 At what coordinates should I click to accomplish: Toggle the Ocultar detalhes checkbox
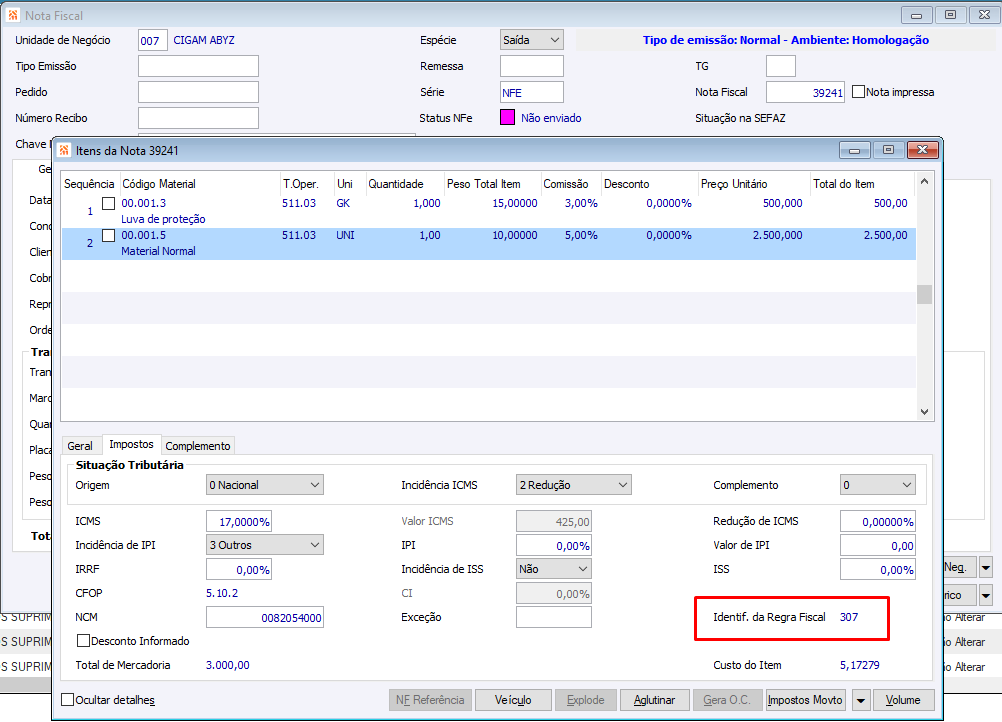tap(68, 700)
